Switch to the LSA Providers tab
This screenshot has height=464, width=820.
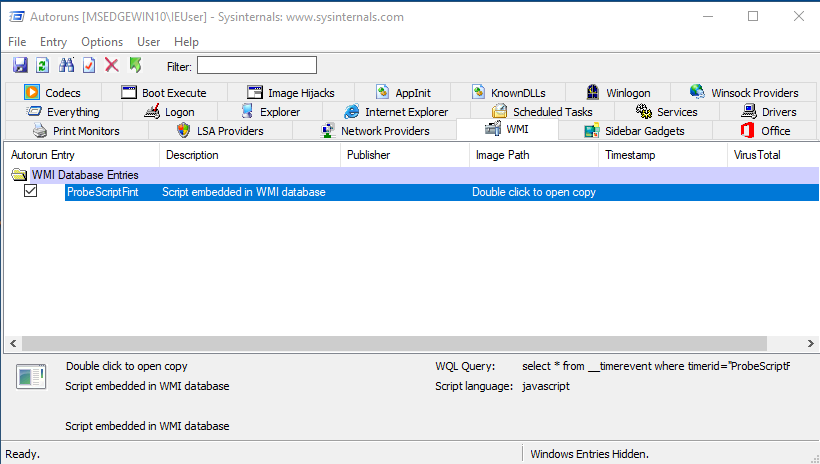tap(220, 131)
